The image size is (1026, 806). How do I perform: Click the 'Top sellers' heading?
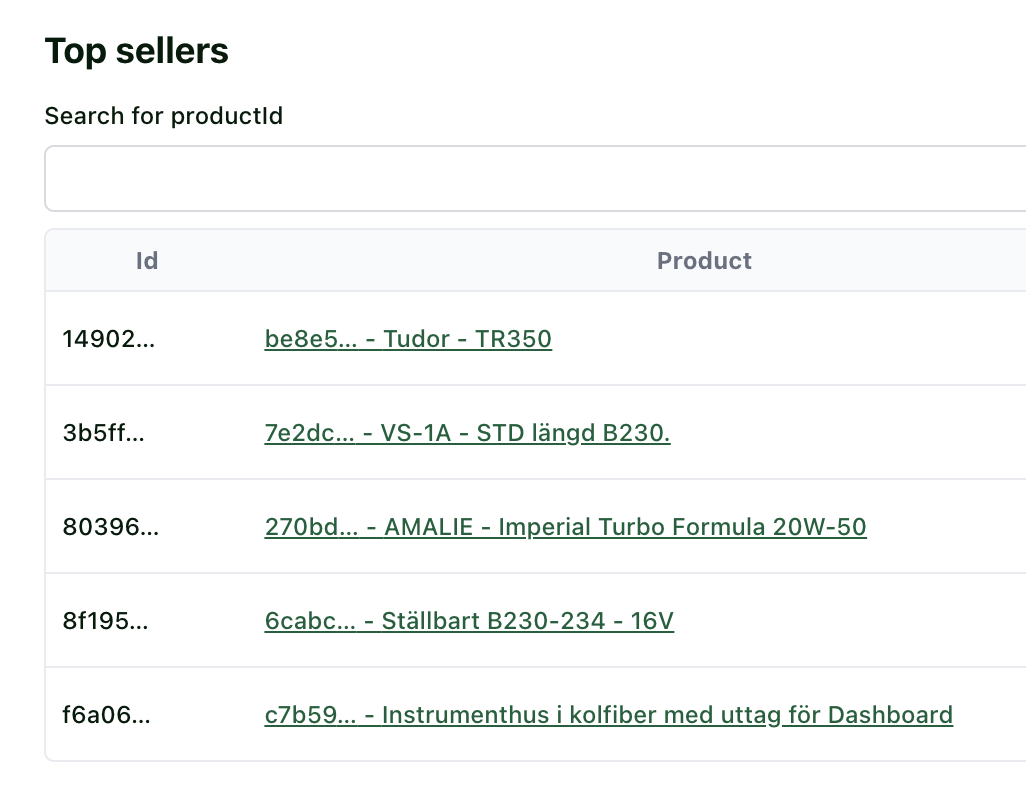[137, 51]
